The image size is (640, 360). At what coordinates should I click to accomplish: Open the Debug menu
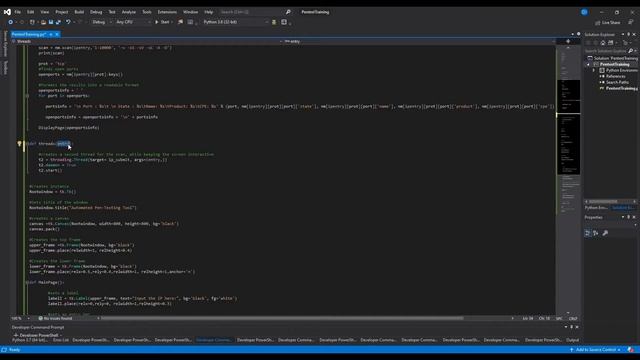tap(96, 12)
